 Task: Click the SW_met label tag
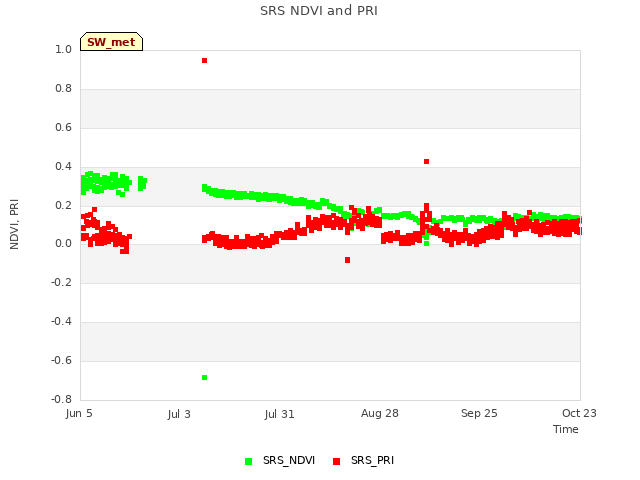(x=111, y=42)
